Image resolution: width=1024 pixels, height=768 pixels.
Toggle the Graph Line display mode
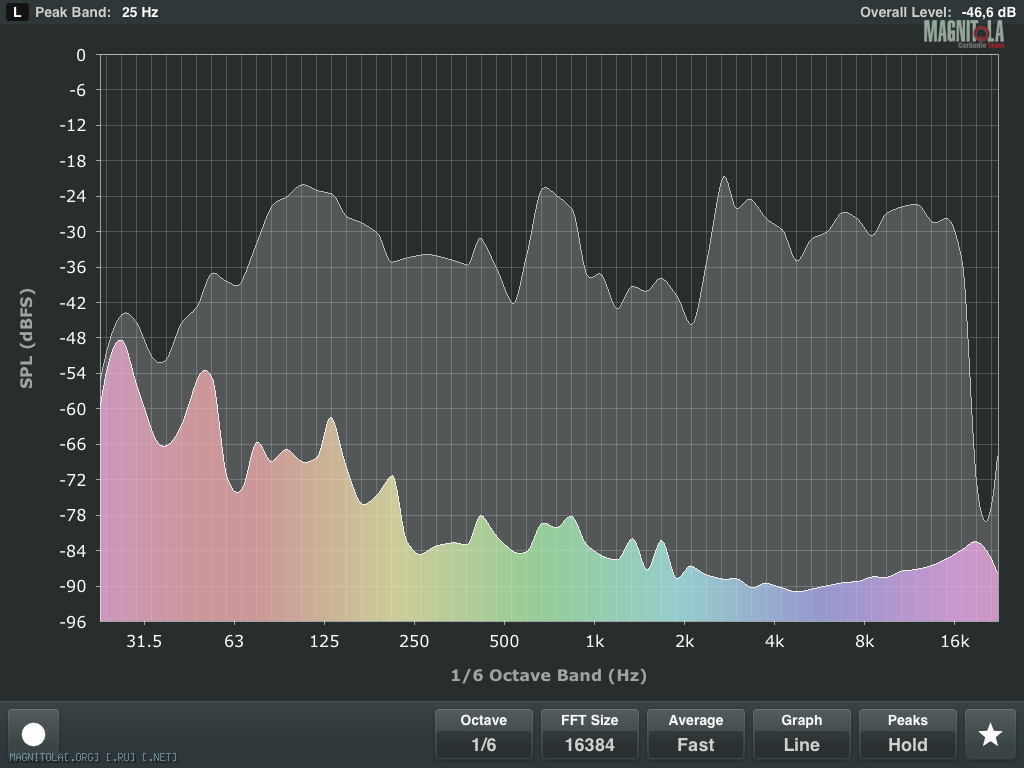click(x=802, y=733)
